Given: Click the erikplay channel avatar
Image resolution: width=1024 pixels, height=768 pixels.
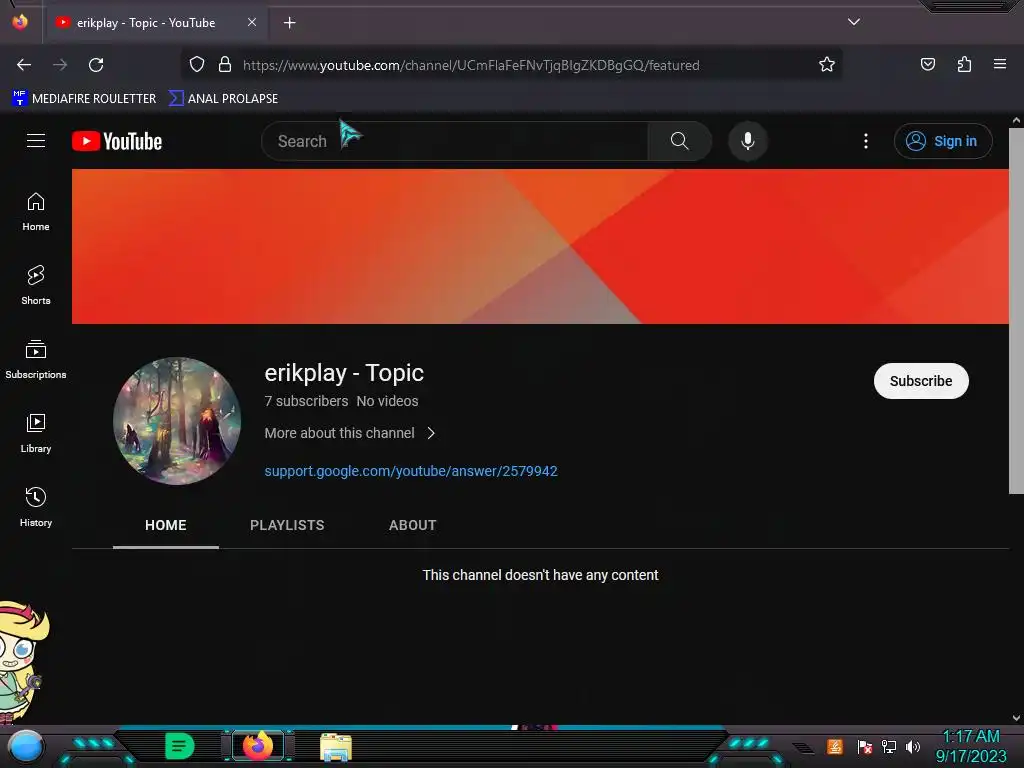Looking at the screenshot, I should pyautogui.click(x=177, y=421).
